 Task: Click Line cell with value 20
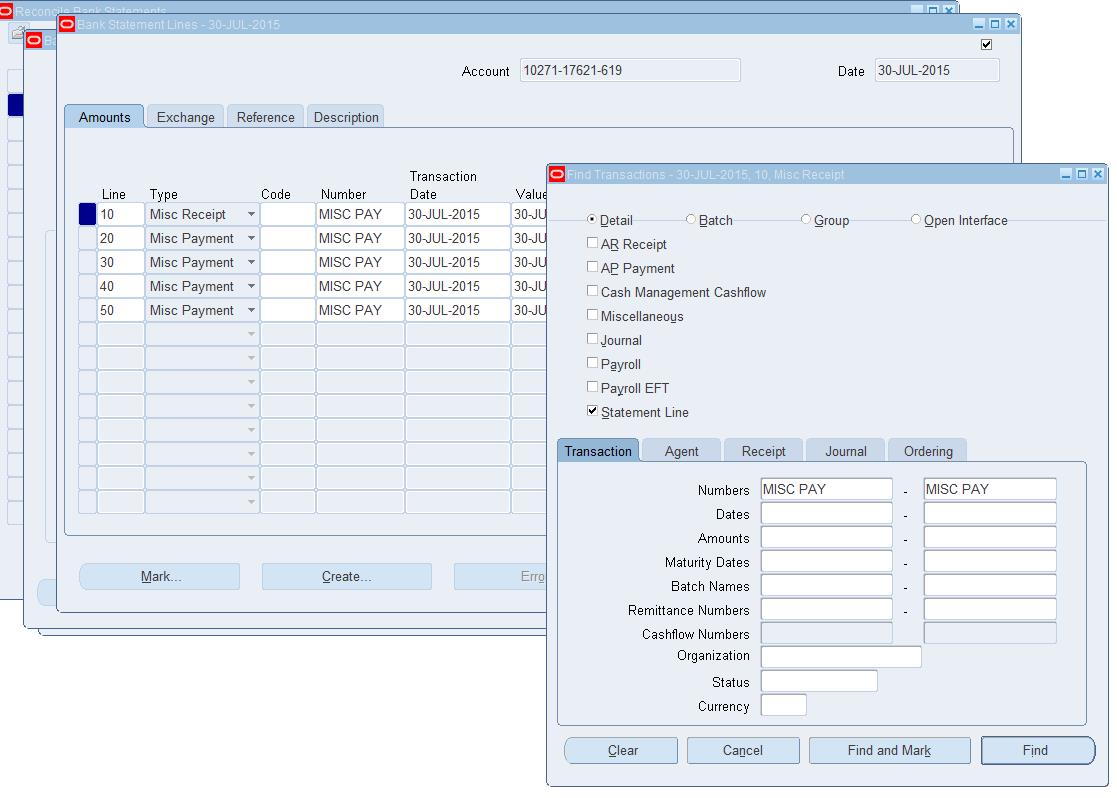point(120,239)
